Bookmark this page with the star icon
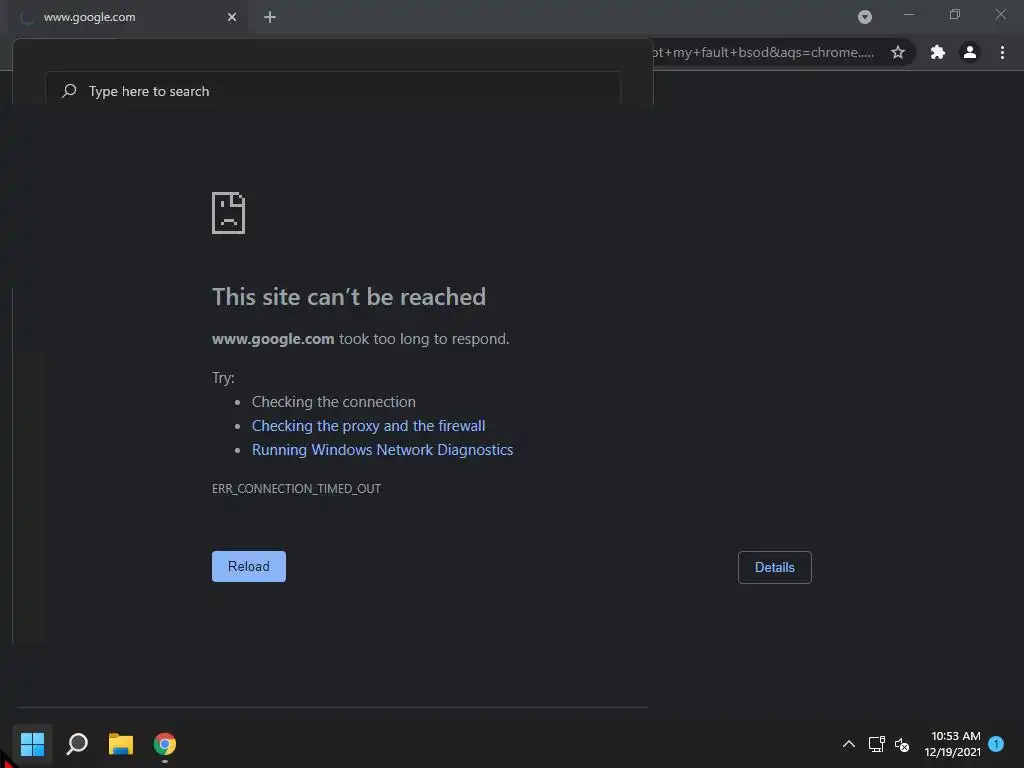 click(x=898, y=52)
